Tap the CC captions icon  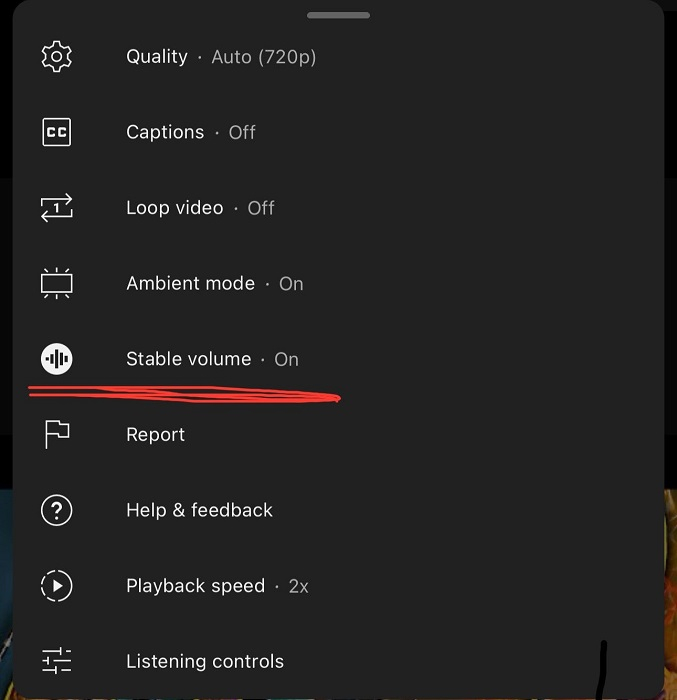pyautogui.click(x=57, y=132)
